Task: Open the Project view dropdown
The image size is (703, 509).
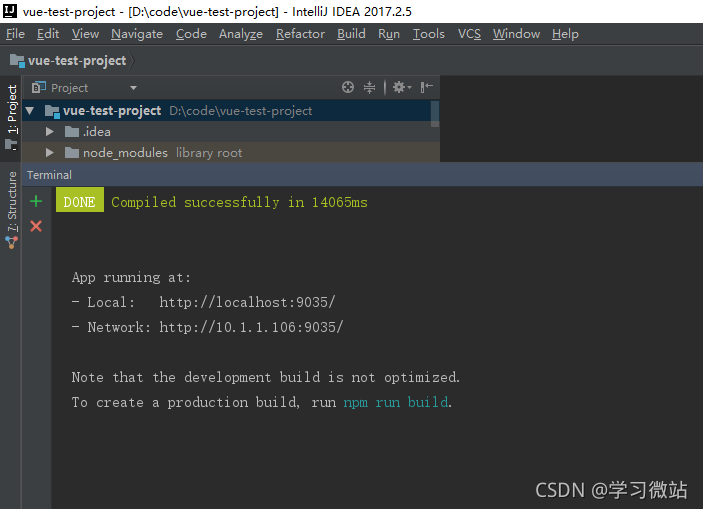Action: tap(133, 88)
